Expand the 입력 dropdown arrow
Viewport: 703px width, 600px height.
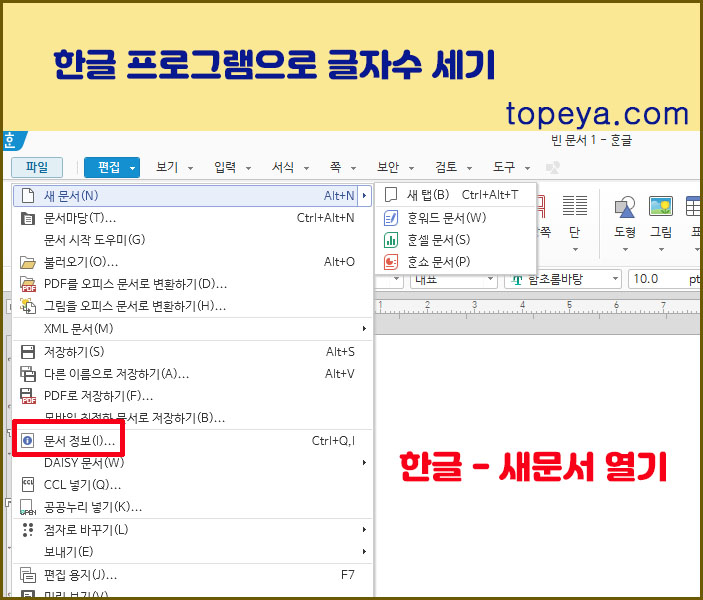pos(248,169)
